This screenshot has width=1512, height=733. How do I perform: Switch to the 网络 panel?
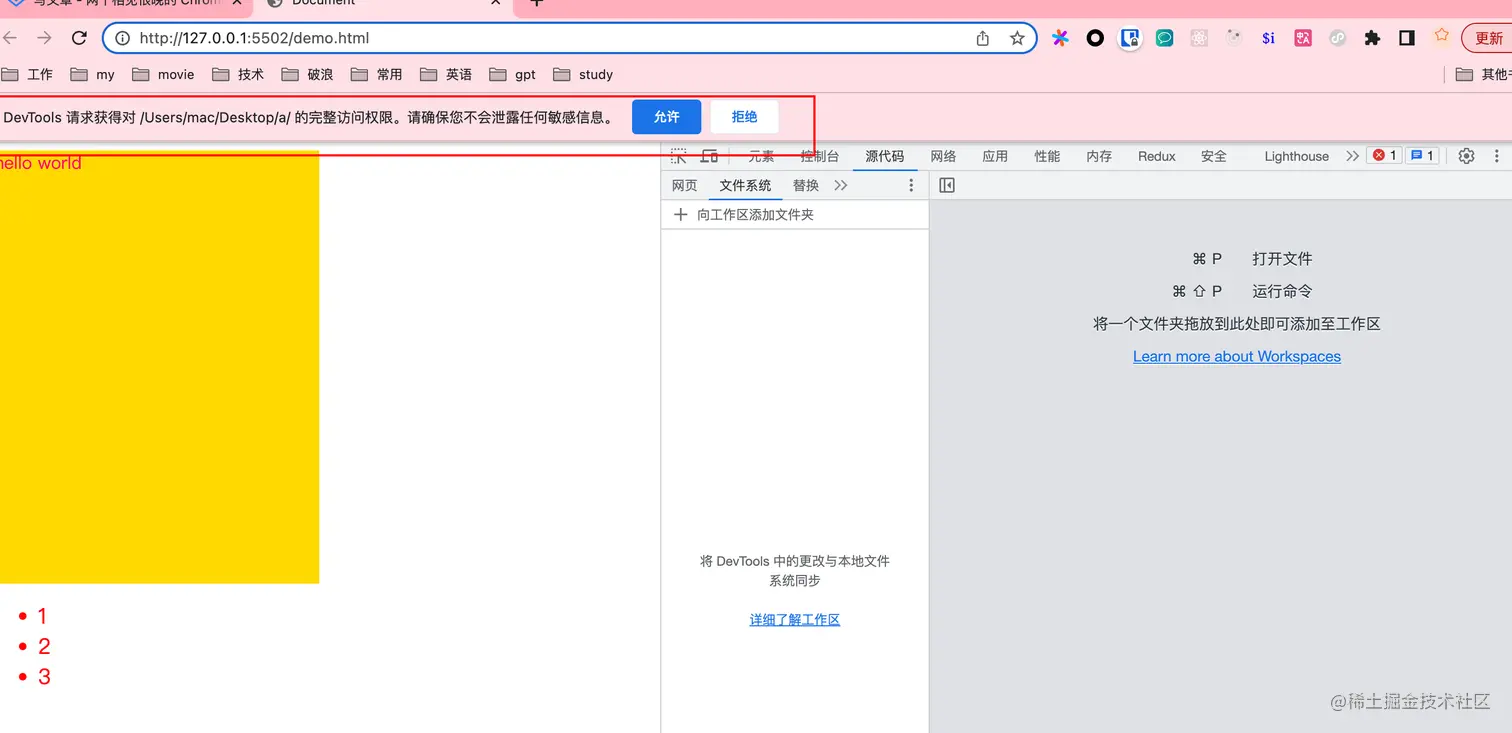[943, 156]
